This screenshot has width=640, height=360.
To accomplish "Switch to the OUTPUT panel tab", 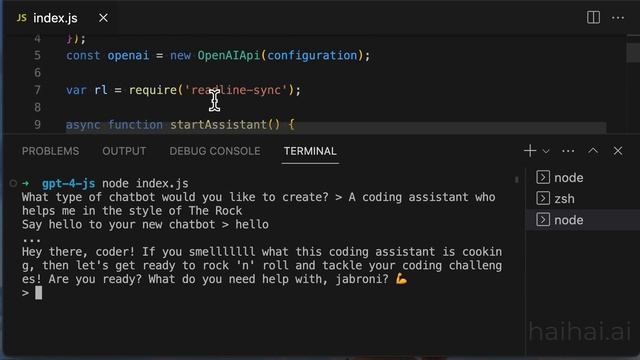I will tap(124, 151).
